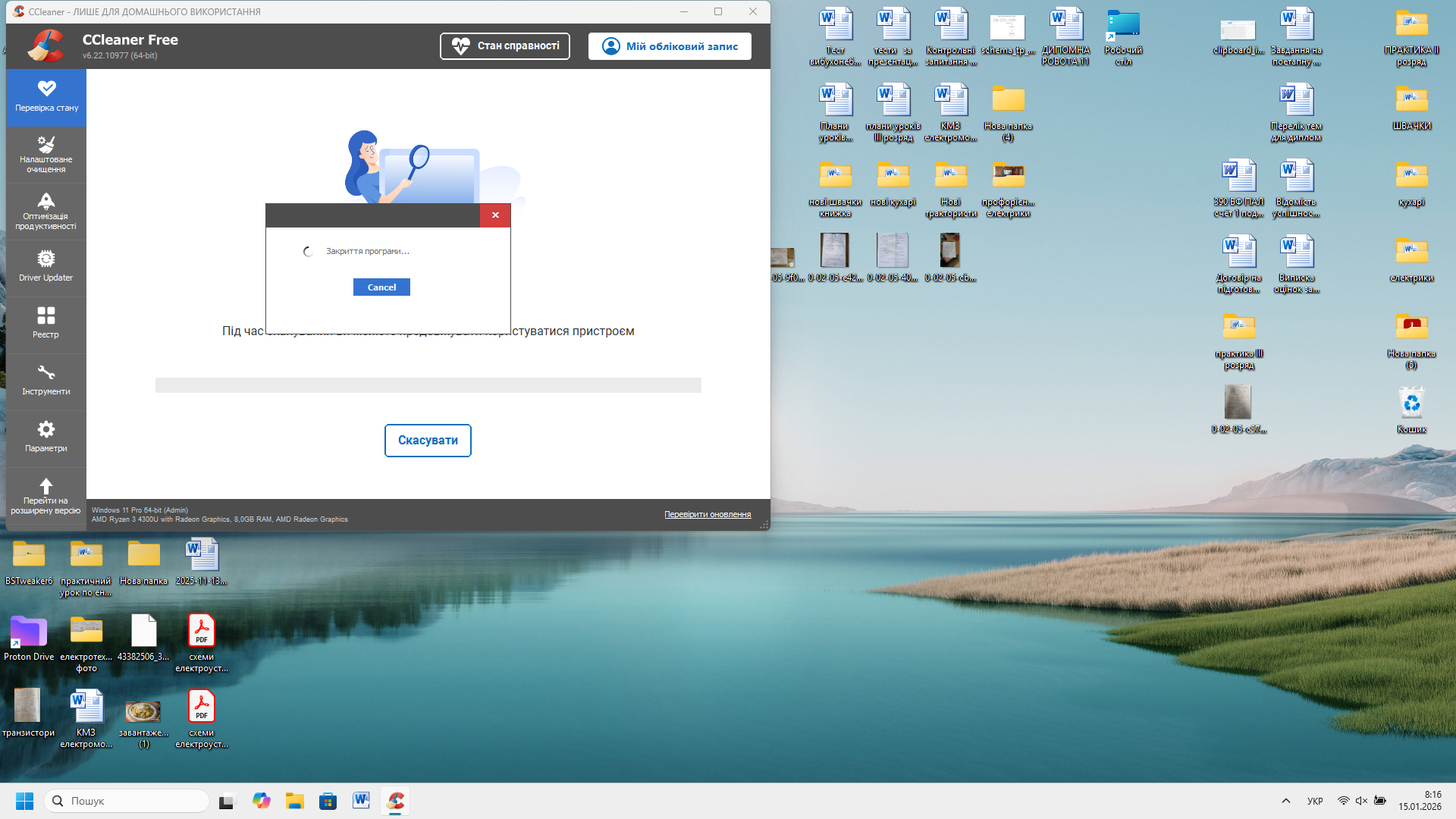This screenshot has width=1456, height=819.
Task: Click the Перевірити оновлення link
Action: (708, 515)
